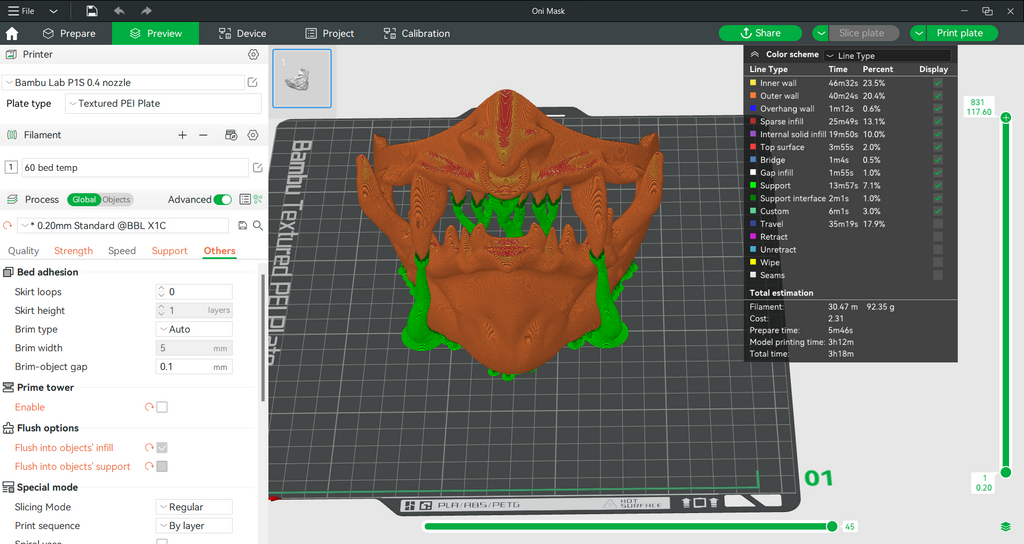1024x544 pixels.
Task: Open the Plate type dropdown
Action: (x=163, y=103)
